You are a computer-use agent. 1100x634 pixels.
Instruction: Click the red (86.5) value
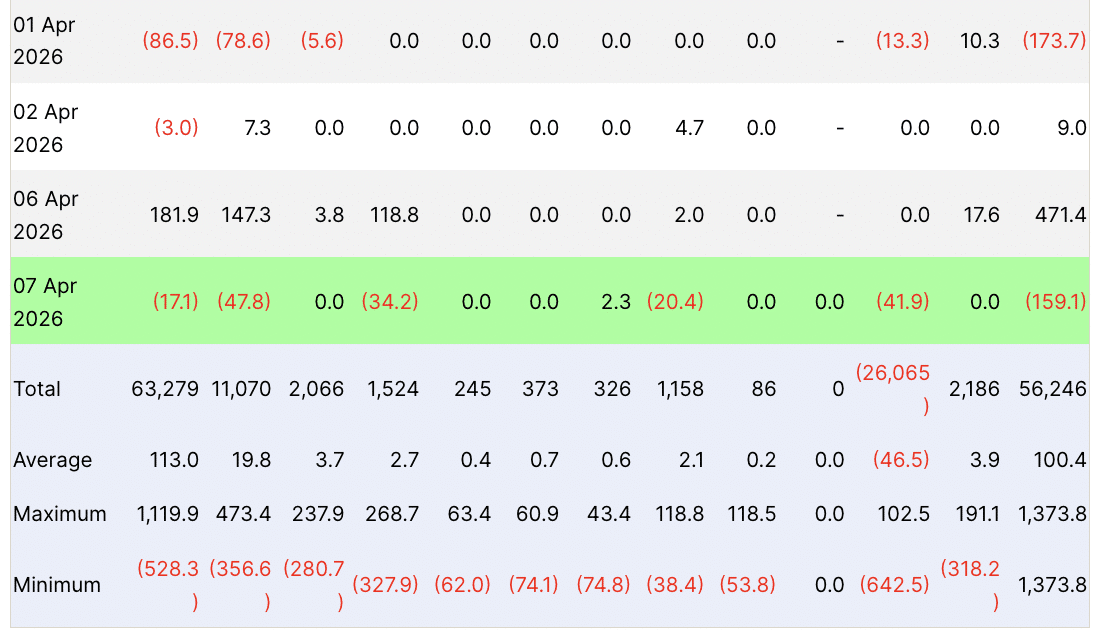170,41
